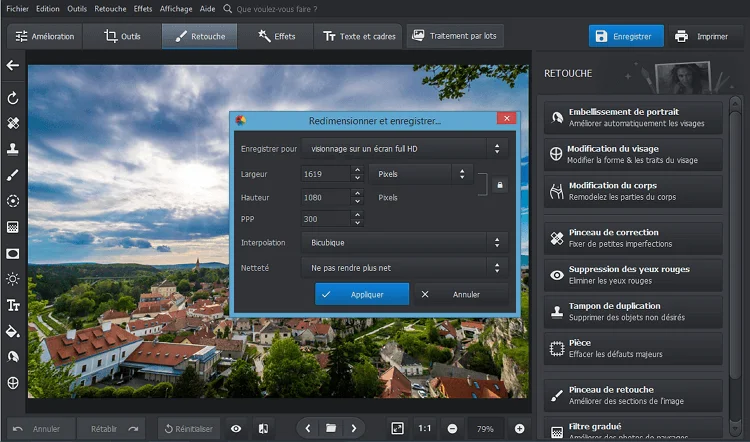Viewport: 750px width, 442px height.
Task: Select the paint bucket tool in sidebar
Action: click(13, 331)
